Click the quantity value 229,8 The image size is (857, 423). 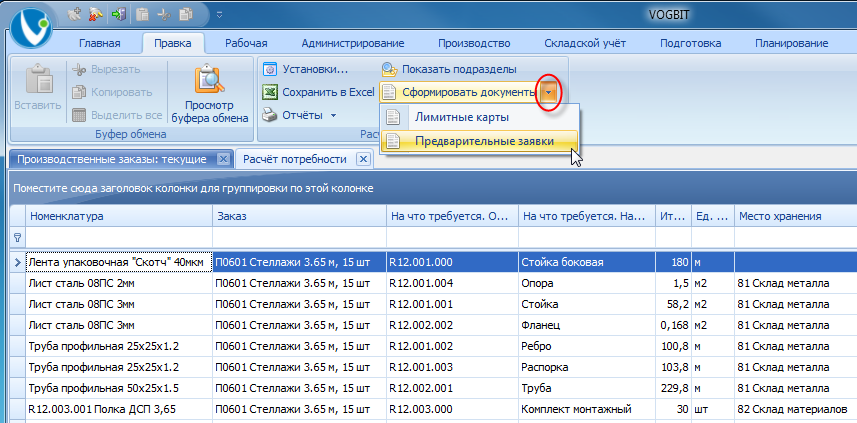(x=673, y=389)
